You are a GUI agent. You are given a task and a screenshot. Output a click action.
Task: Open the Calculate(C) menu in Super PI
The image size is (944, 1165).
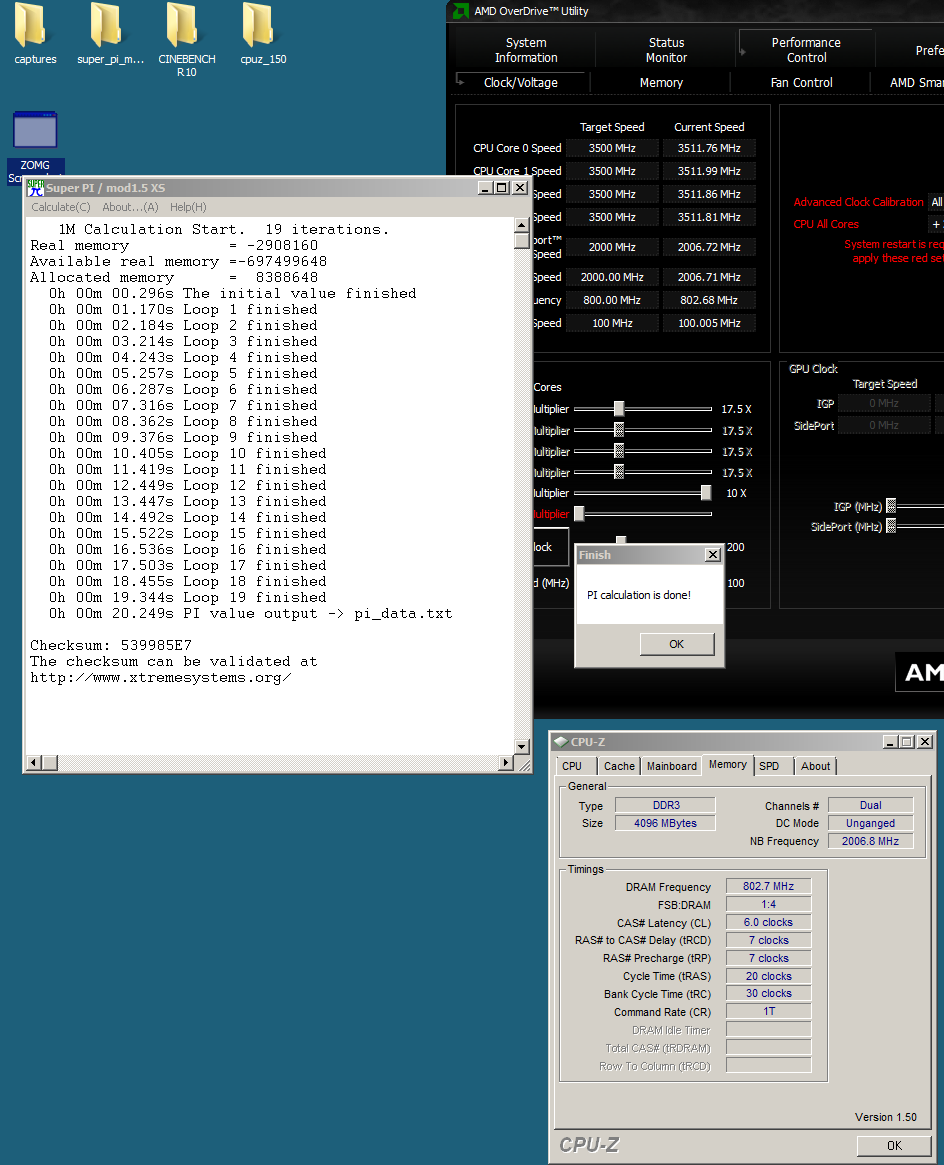(x=60, y=207)
